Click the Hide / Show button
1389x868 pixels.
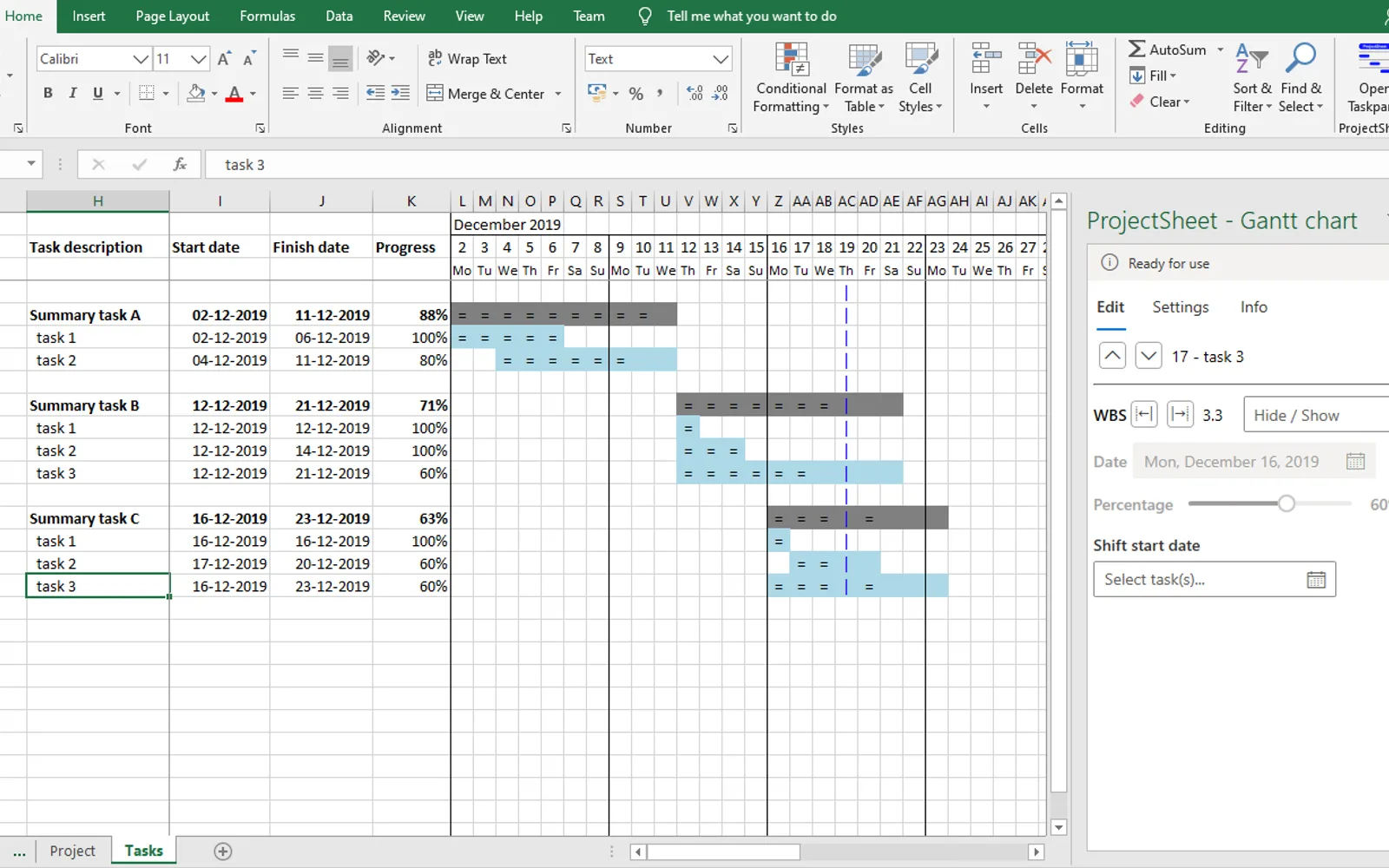pyautogui.click(x=1316, y=415)
